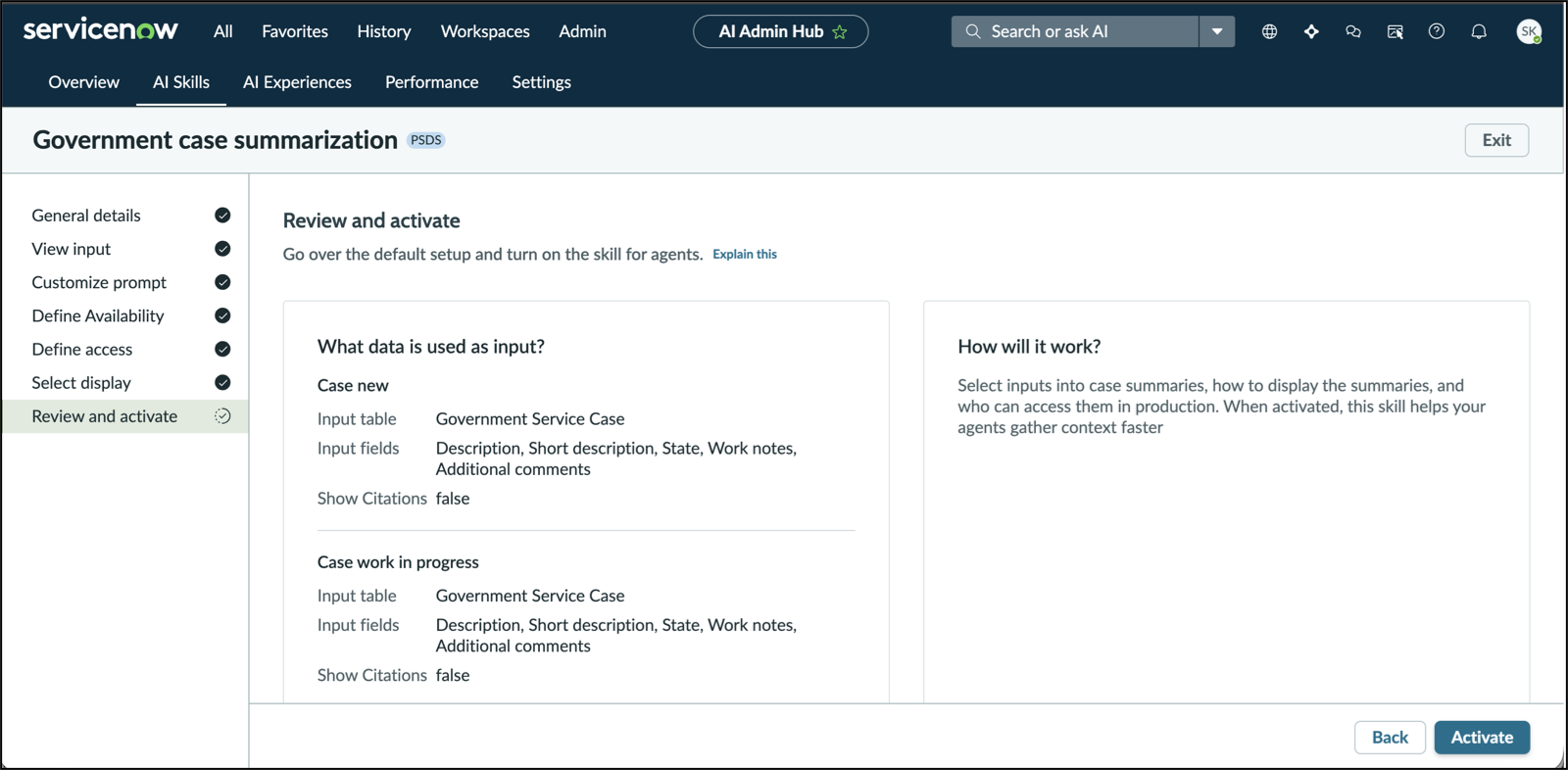The height and width of the screenshot is (770, 1568).
Task: Open the help question mark icon
Action: [x=1437, y=31]
